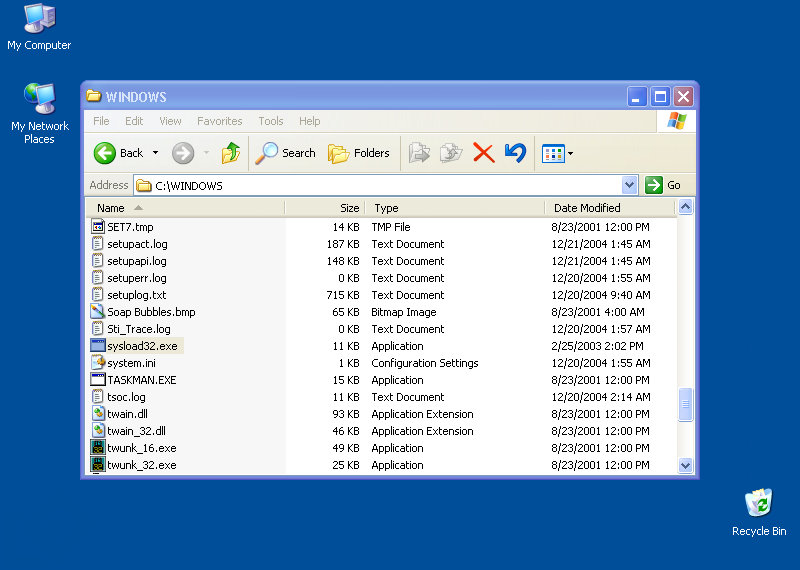The height and width of the screenshot is (570, 800).
Task: Click the Go button
Action: tap(663, 185)
